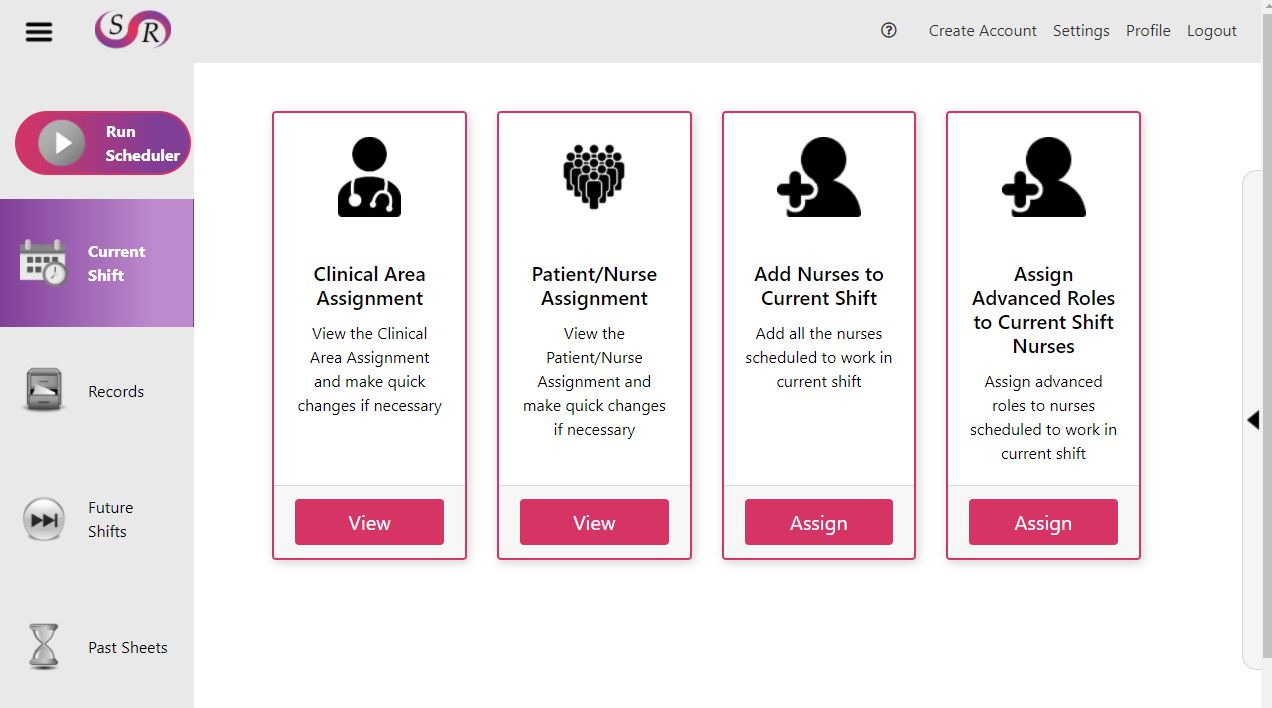Click the add-person icon in Add Nurses card
The height and width of the screenshot is (708, 1272).
tap(819, 177)
